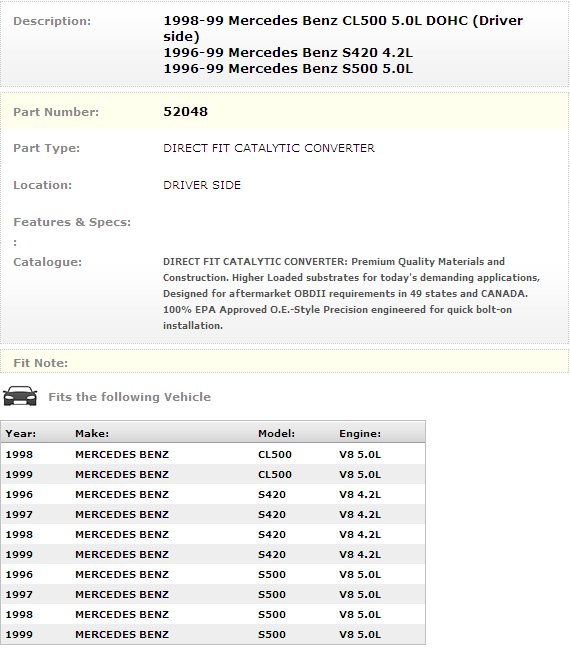570x664 pixels.
Task: Select the 1997 S500 row
Action: [213, 594]
